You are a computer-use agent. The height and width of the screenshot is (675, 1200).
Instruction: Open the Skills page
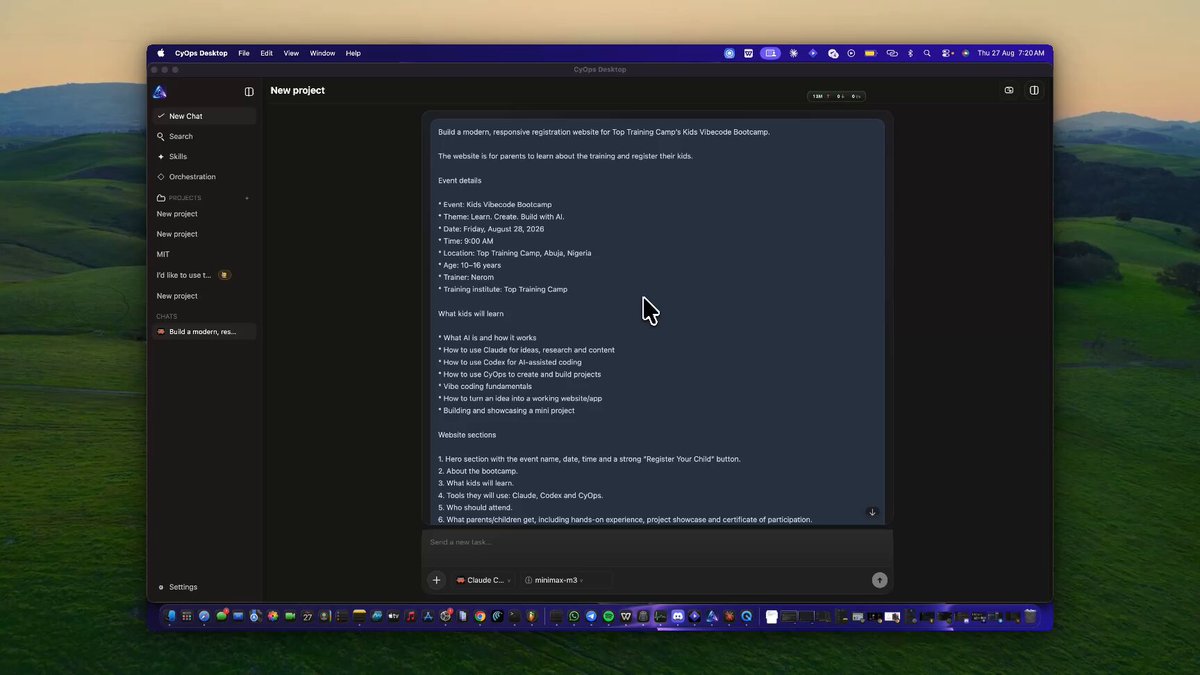tap(204, 157)
